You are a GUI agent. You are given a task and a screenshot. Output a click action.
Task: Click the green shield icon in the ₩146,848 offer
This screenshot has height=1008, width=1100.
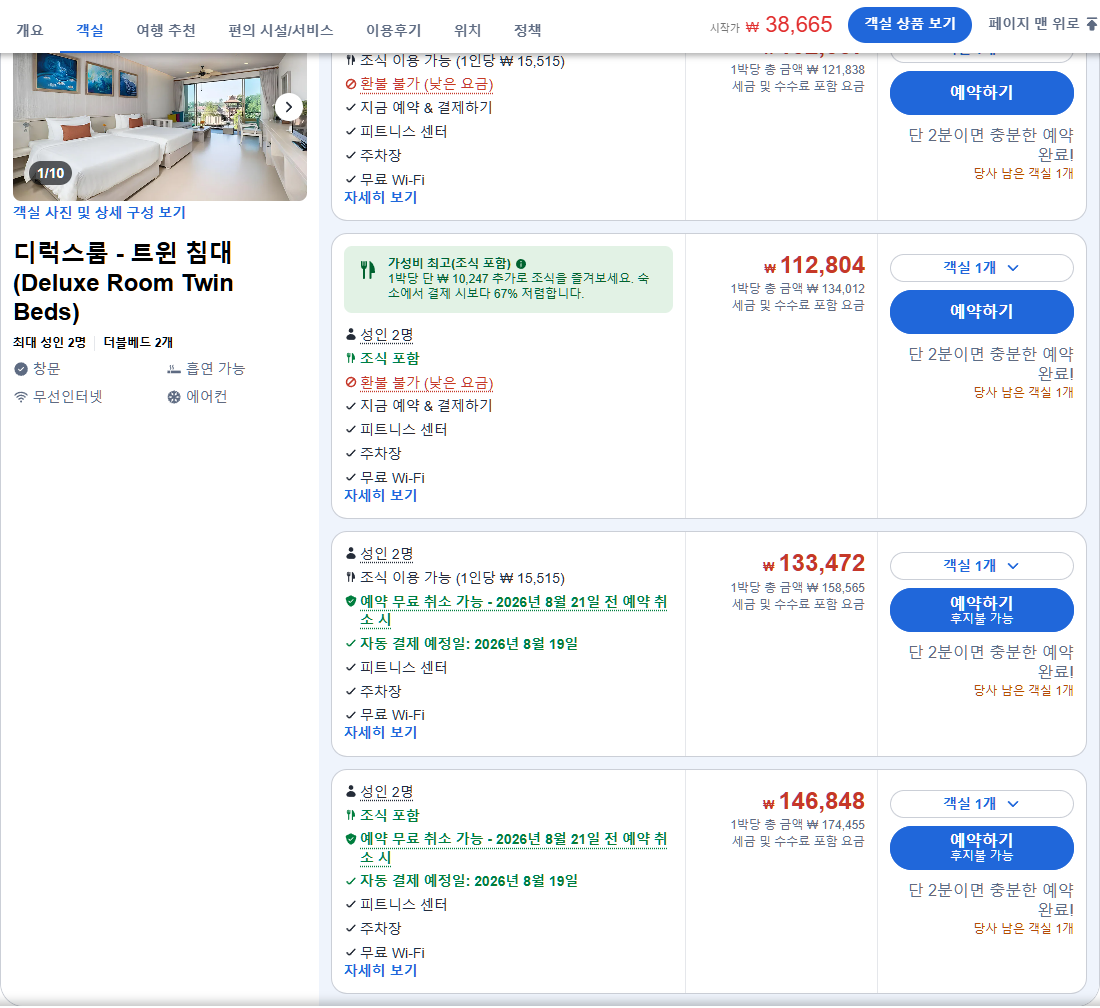click(351, 839)
